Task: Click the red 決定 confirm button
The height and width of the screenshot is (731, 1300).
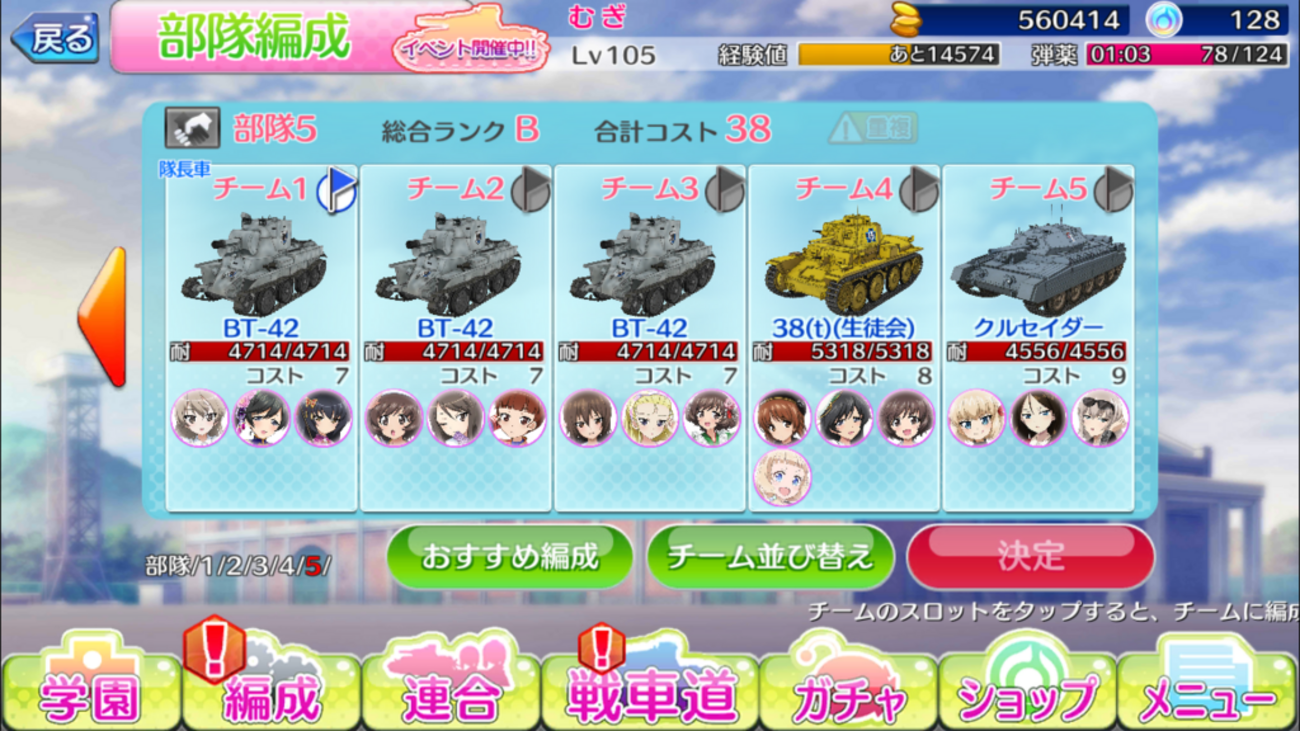Action: [1031, 556]
